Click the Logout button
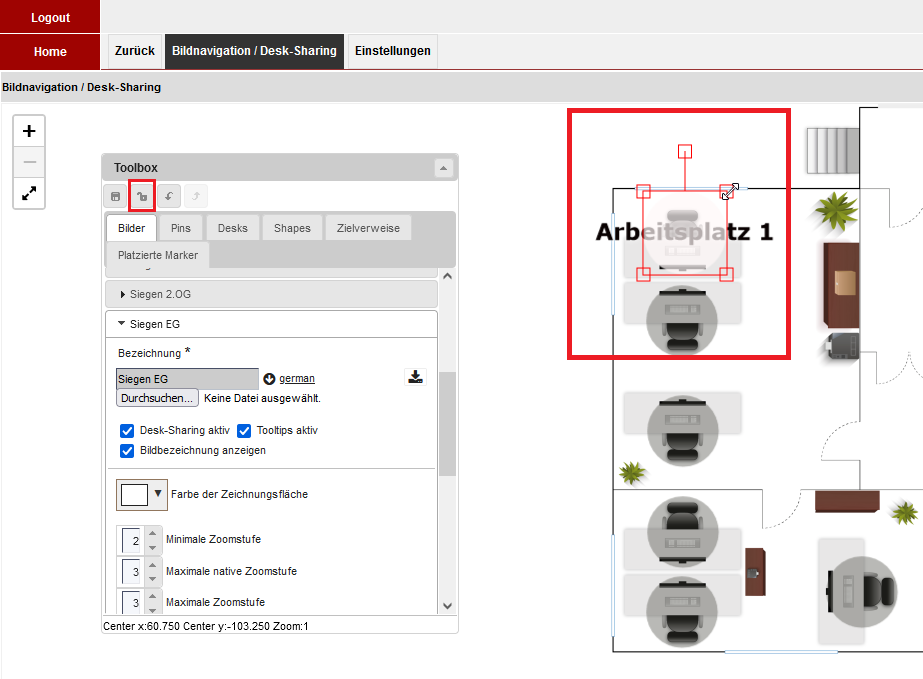The height and width of the screenshot is (679, 923). (x=50, y=17)
